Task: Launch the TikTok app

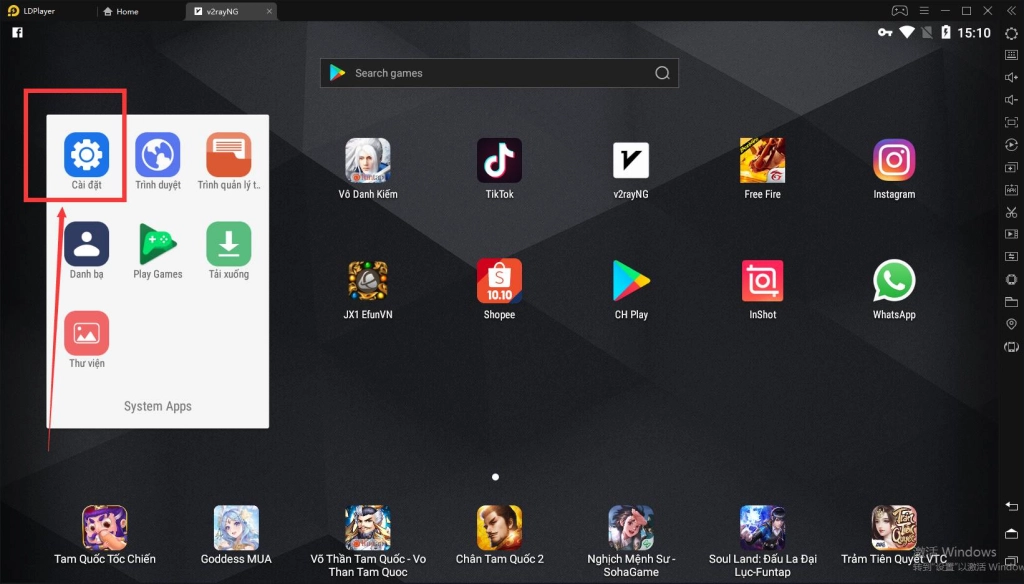Action: tap(499, 160)
